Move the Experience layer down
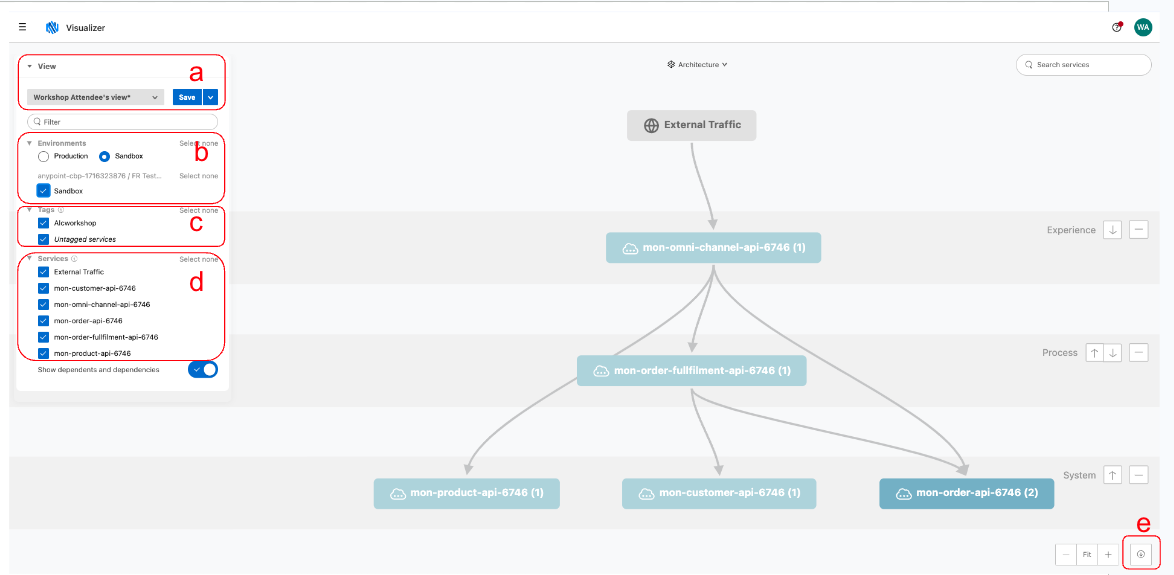Viewport: 1174px width, 575px height. pyautogui.click(x=1112, y=230)
